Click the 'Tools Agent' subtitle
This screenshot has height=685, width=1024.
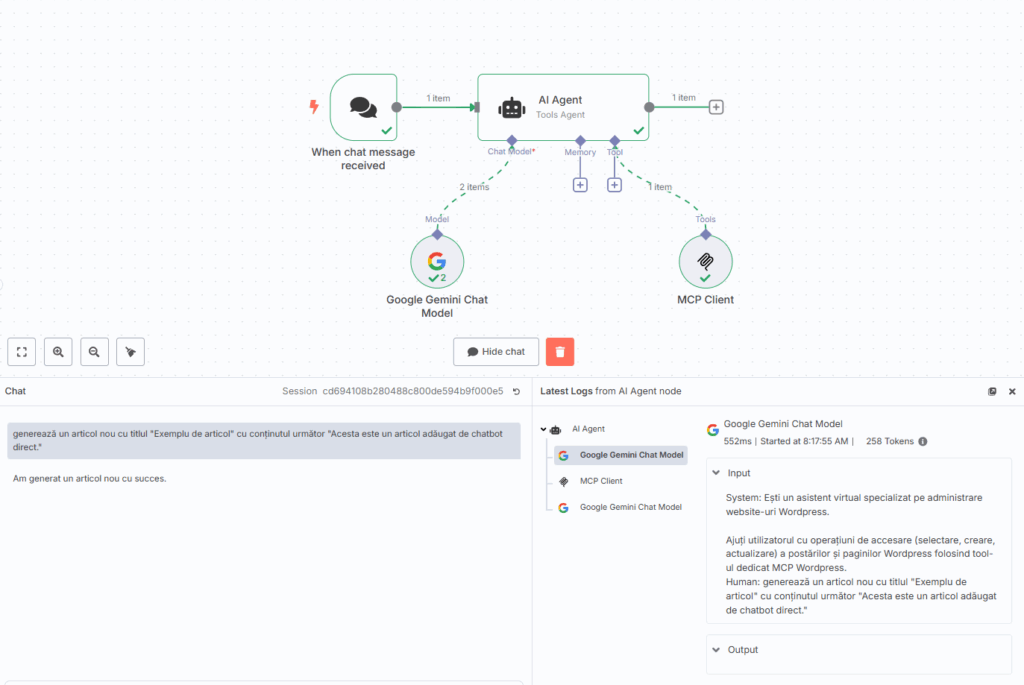click(560, 115)
